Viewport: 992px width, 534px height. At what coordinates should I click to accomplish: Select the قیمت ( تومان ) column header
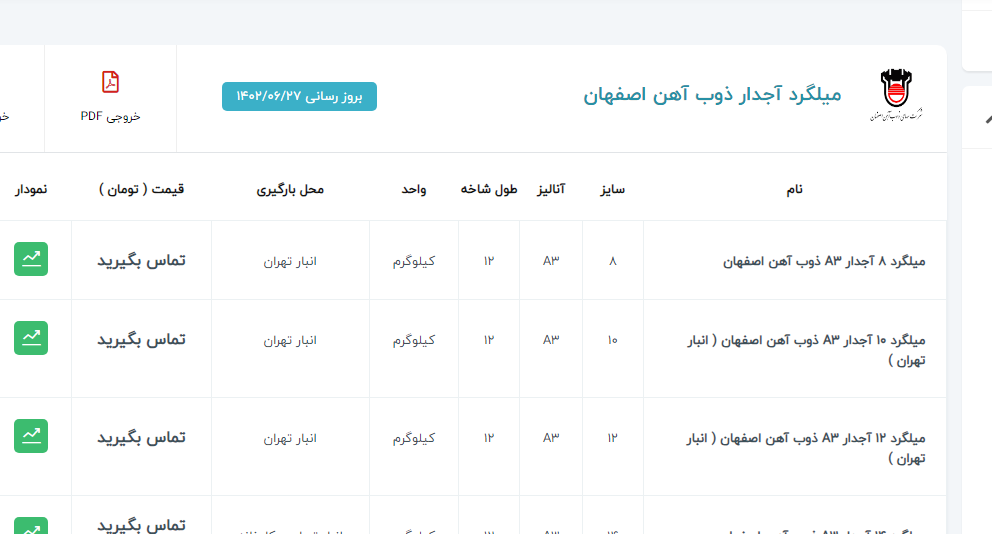point(141,189)
